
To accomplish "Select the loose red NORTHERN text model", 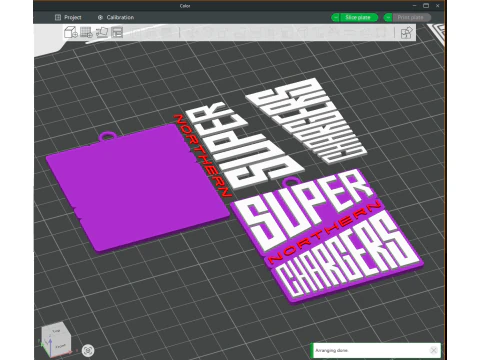I will (x=202, y=156).
